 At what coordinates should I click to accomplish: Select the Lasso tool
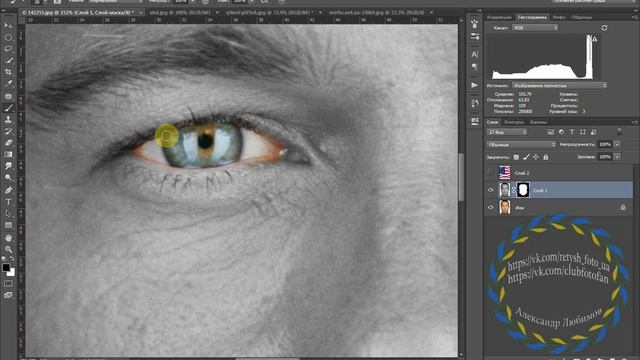click(x=8, y=49)
